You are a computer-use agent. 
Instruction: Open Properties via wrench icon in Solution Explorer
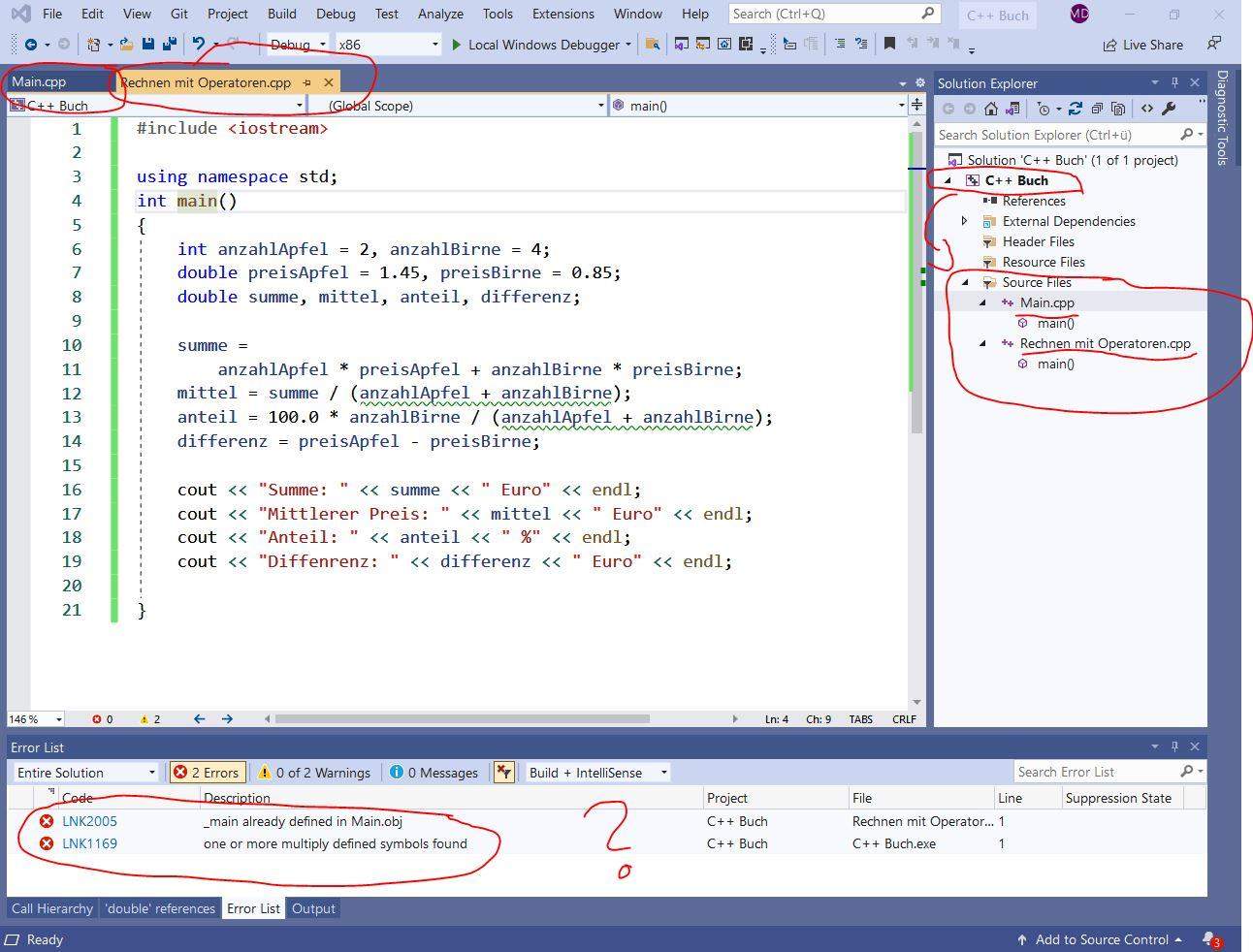point(1167,109)
